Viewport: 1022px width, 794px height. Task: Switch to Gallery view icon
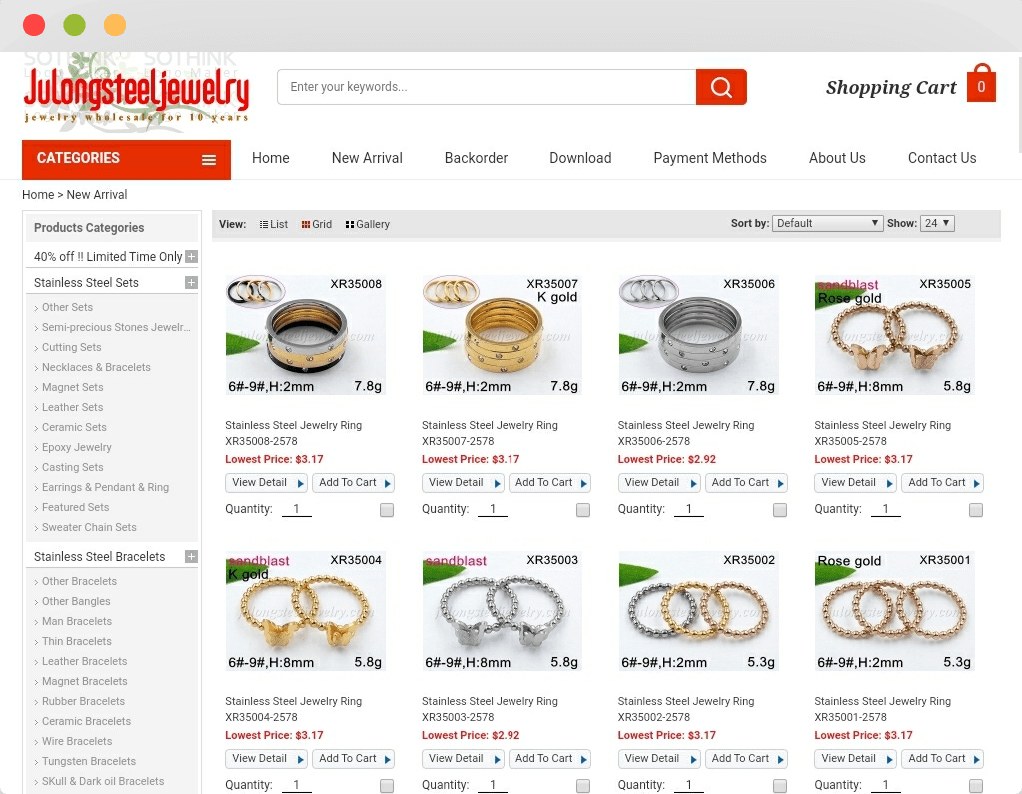(x=350, y=224)
